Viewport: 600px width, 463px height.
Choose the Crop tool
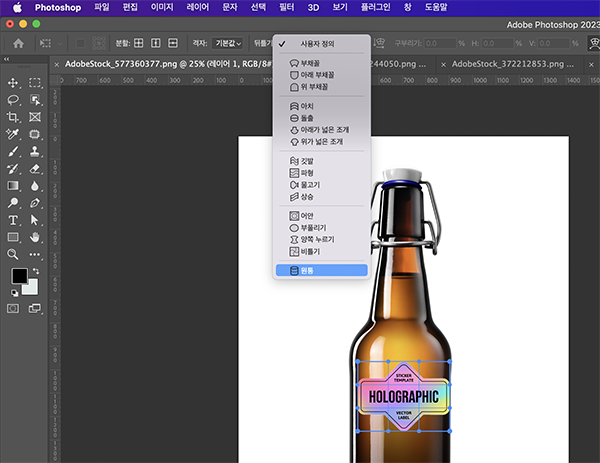(14, 118)
